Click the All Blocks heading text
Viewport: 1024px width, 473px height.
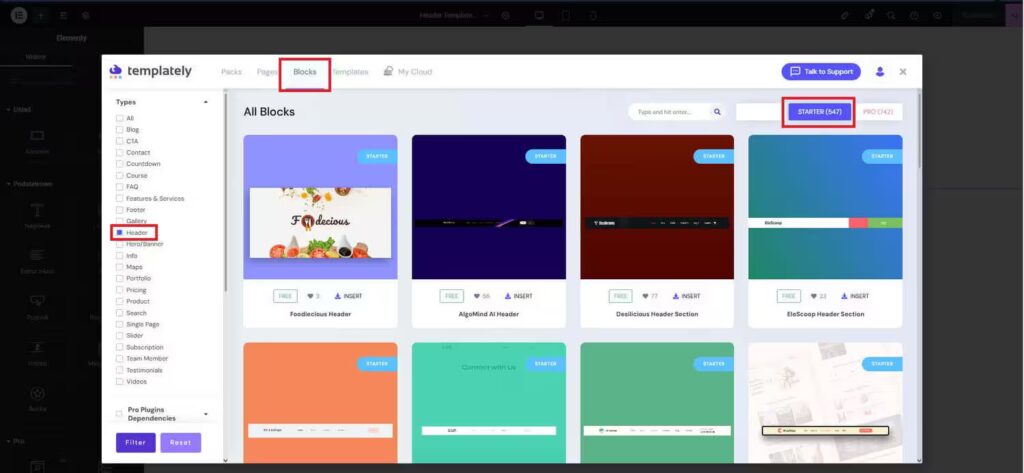click(x=269, y=112)
